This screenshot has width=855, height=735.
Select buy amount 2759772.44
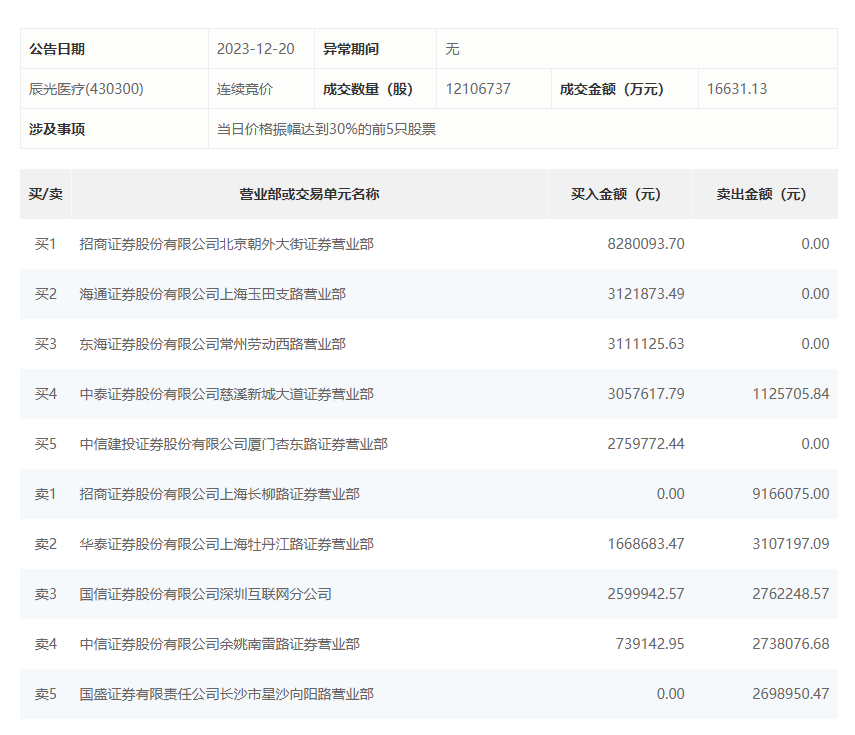pos(646,444)
